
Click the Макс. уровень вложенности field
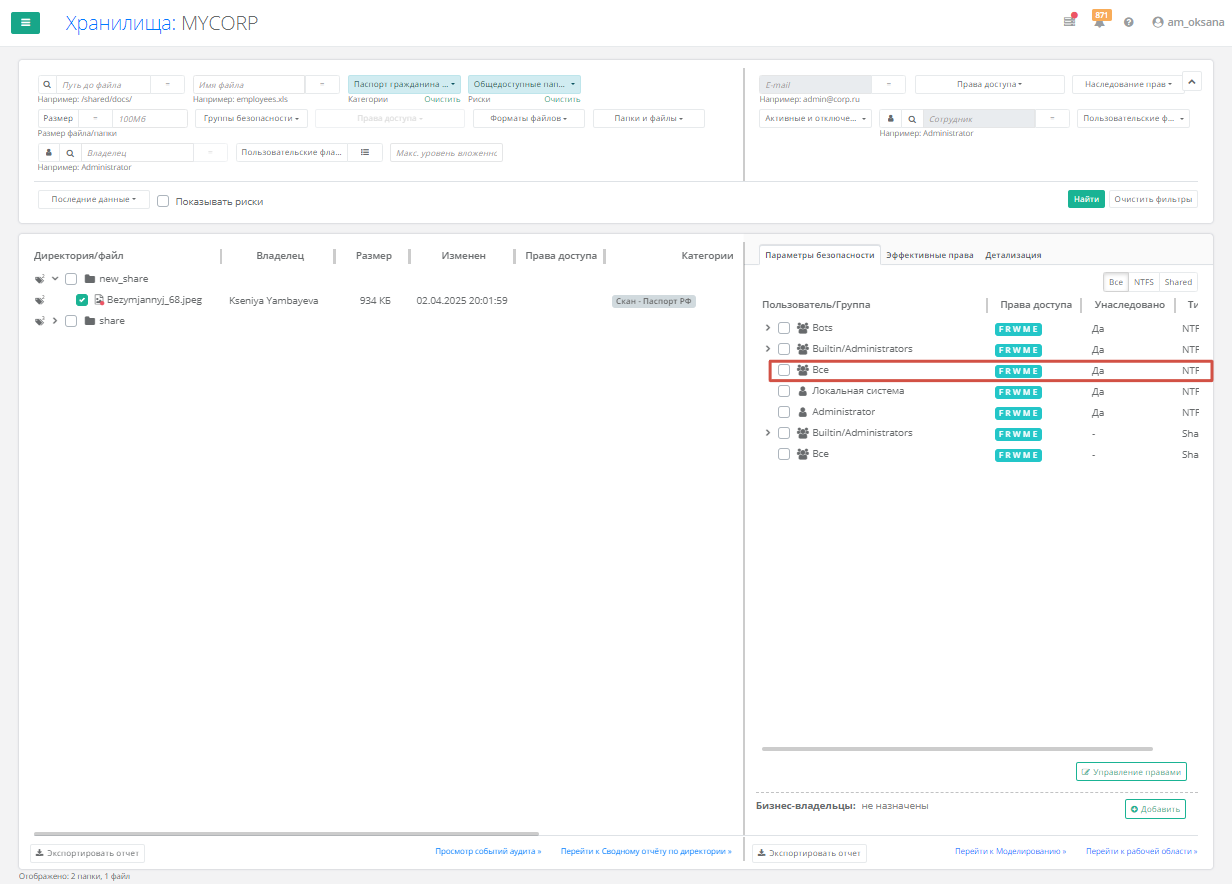coord(446,152)
